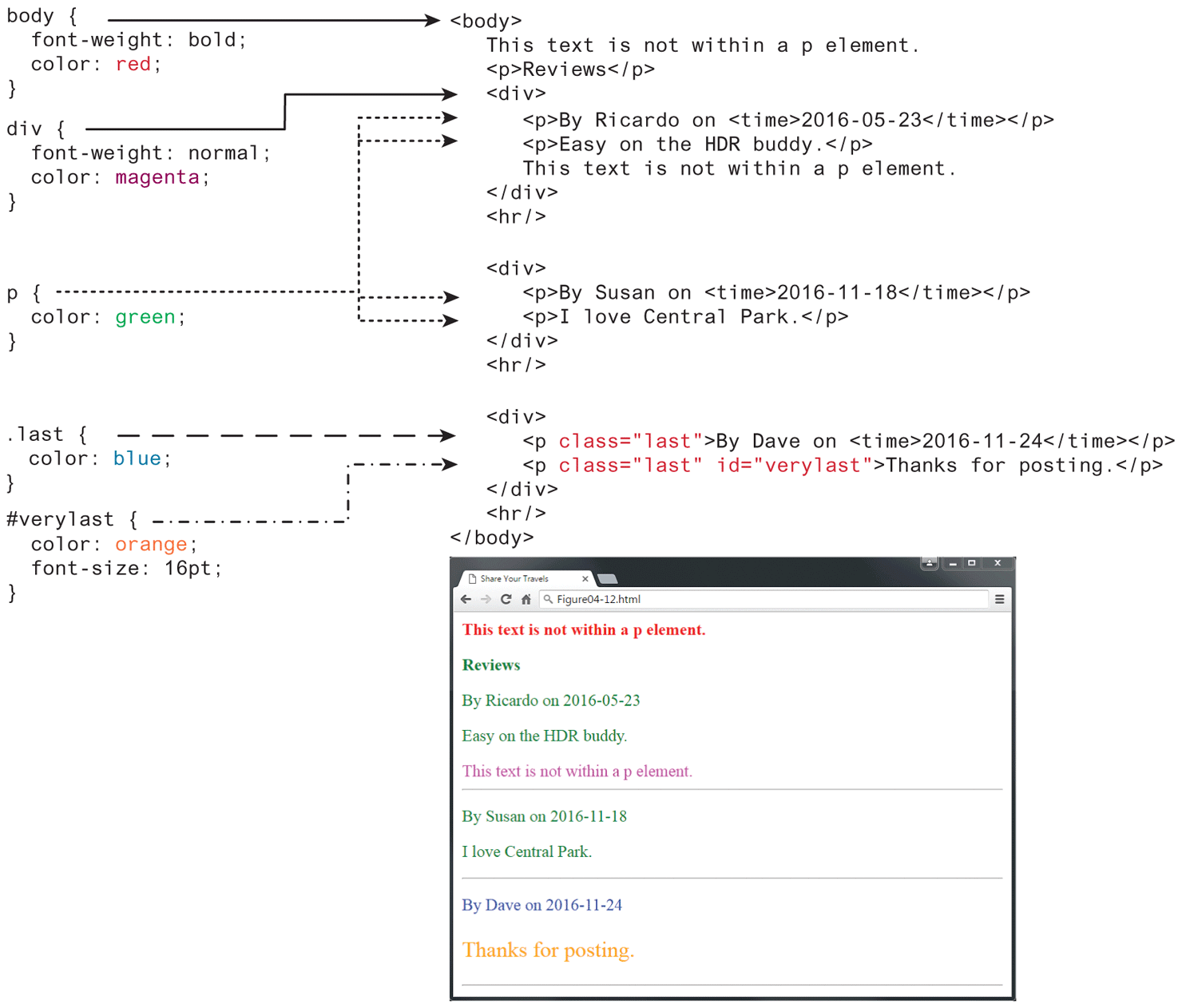Click 'I love Central Park.' in rendered page

tap(526, 851)
